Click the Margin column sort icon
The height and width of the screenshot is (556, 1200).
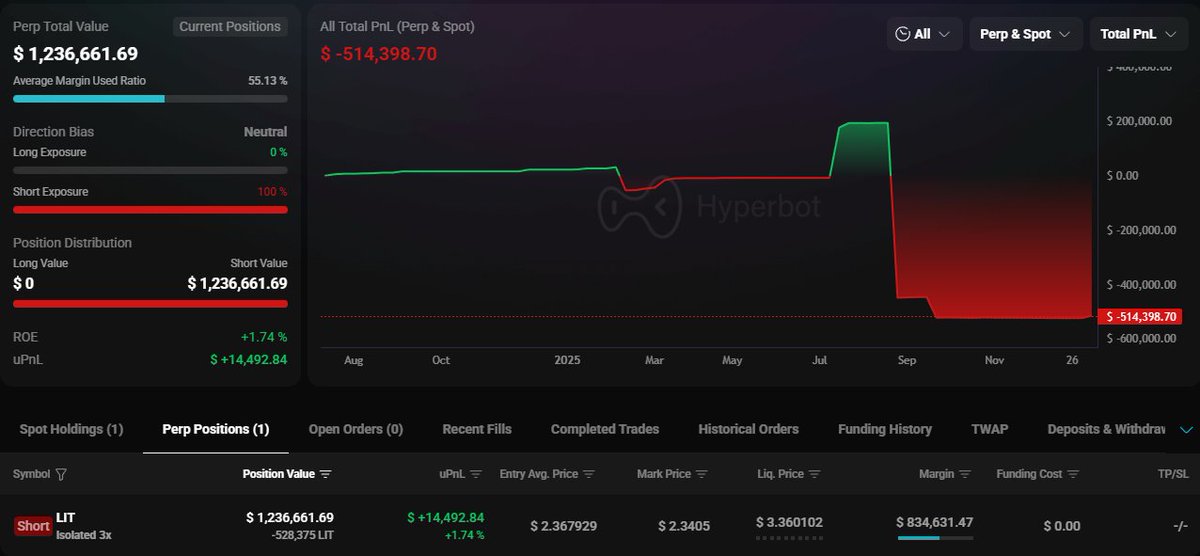click(x=966, y=474)
